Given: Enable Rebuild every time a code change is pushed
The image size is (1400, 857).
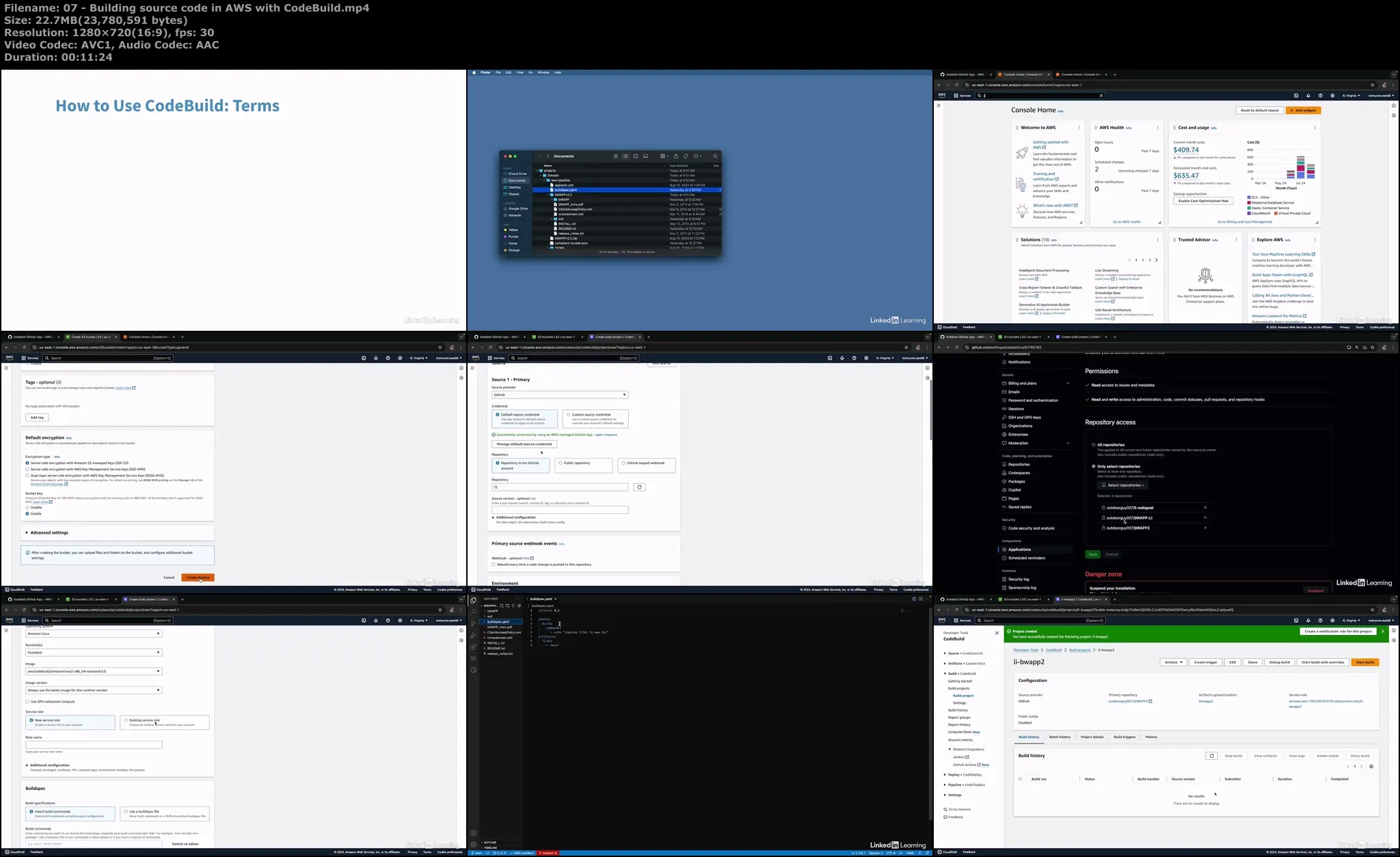Looking at the screenshot, I should click(x=494, y=565).
